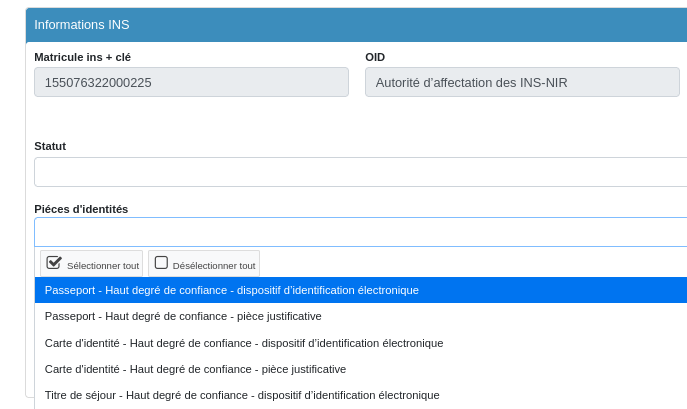Viewport: 687px width, 409px height.
Task: Click the Statut label
Action: click(x=50, y=146)
